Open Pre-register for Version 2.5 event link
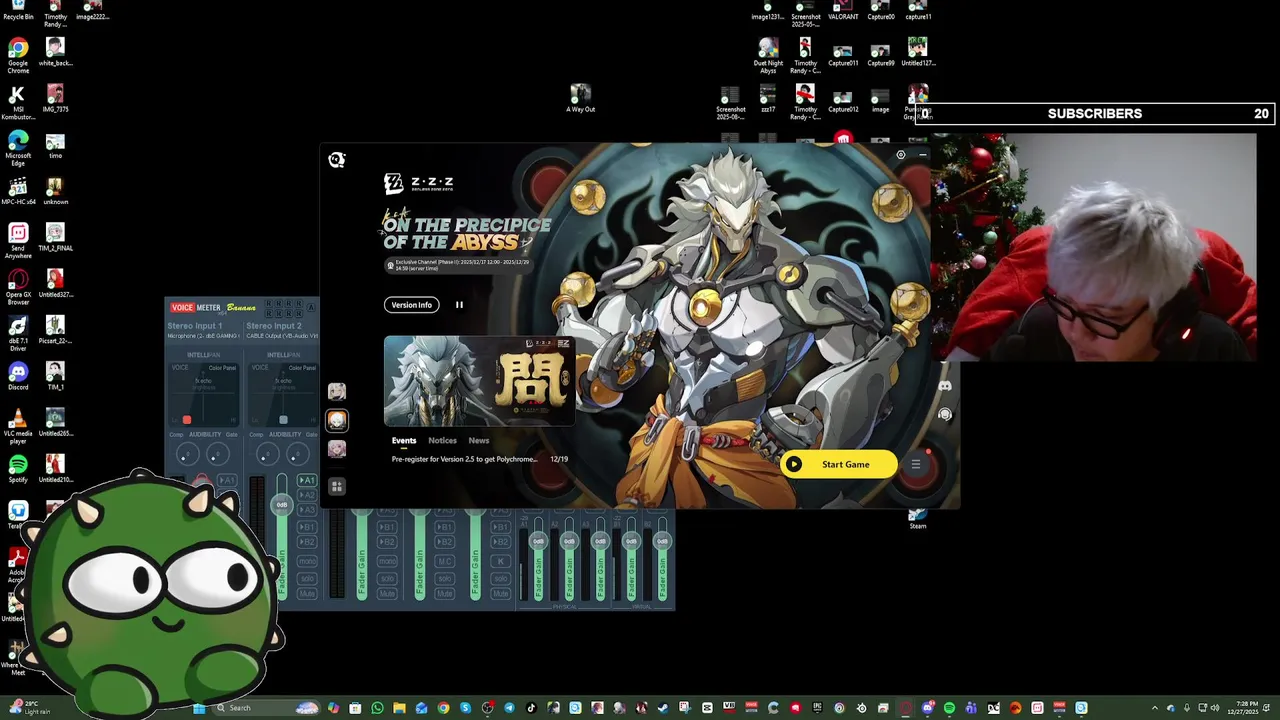 (464, 459)
